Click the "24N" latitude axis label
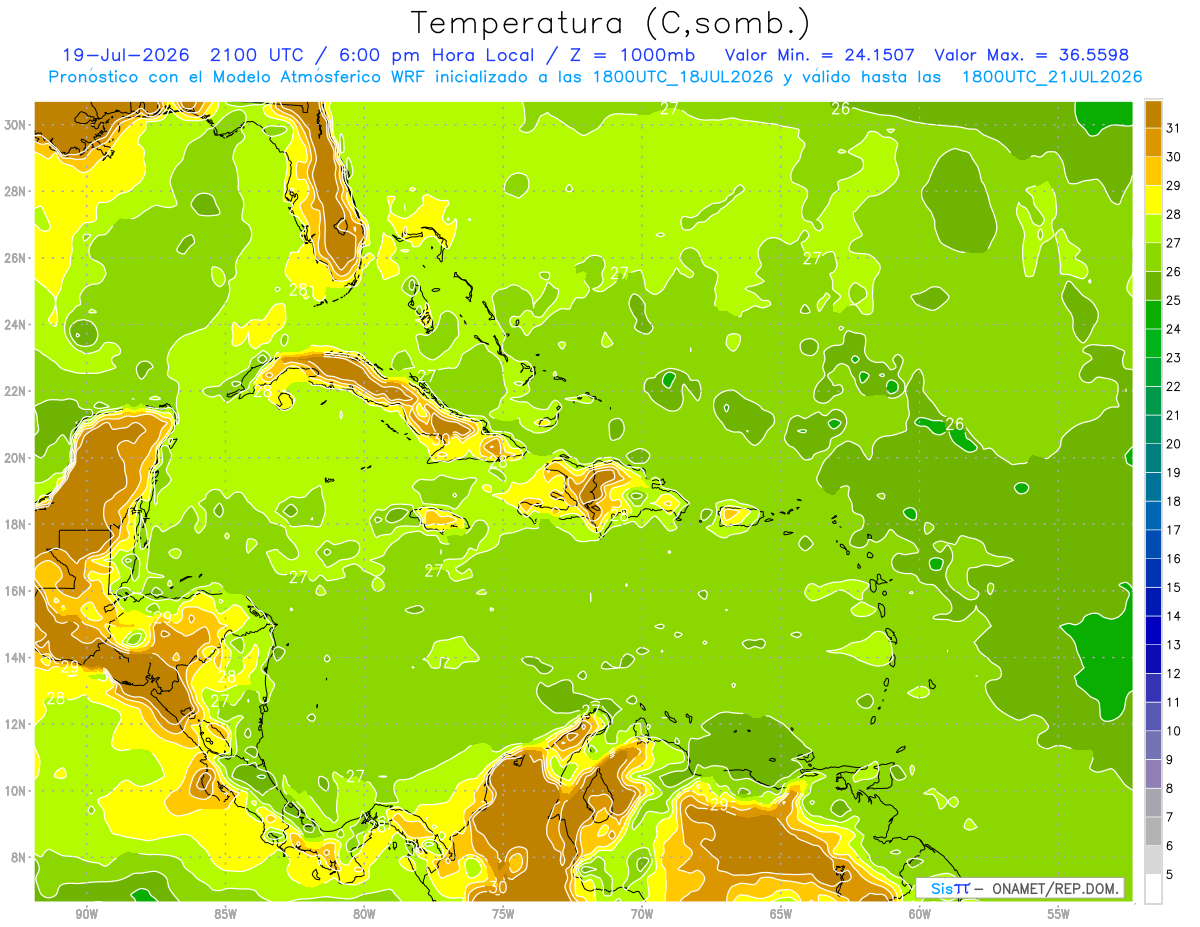 click(15, 324)
